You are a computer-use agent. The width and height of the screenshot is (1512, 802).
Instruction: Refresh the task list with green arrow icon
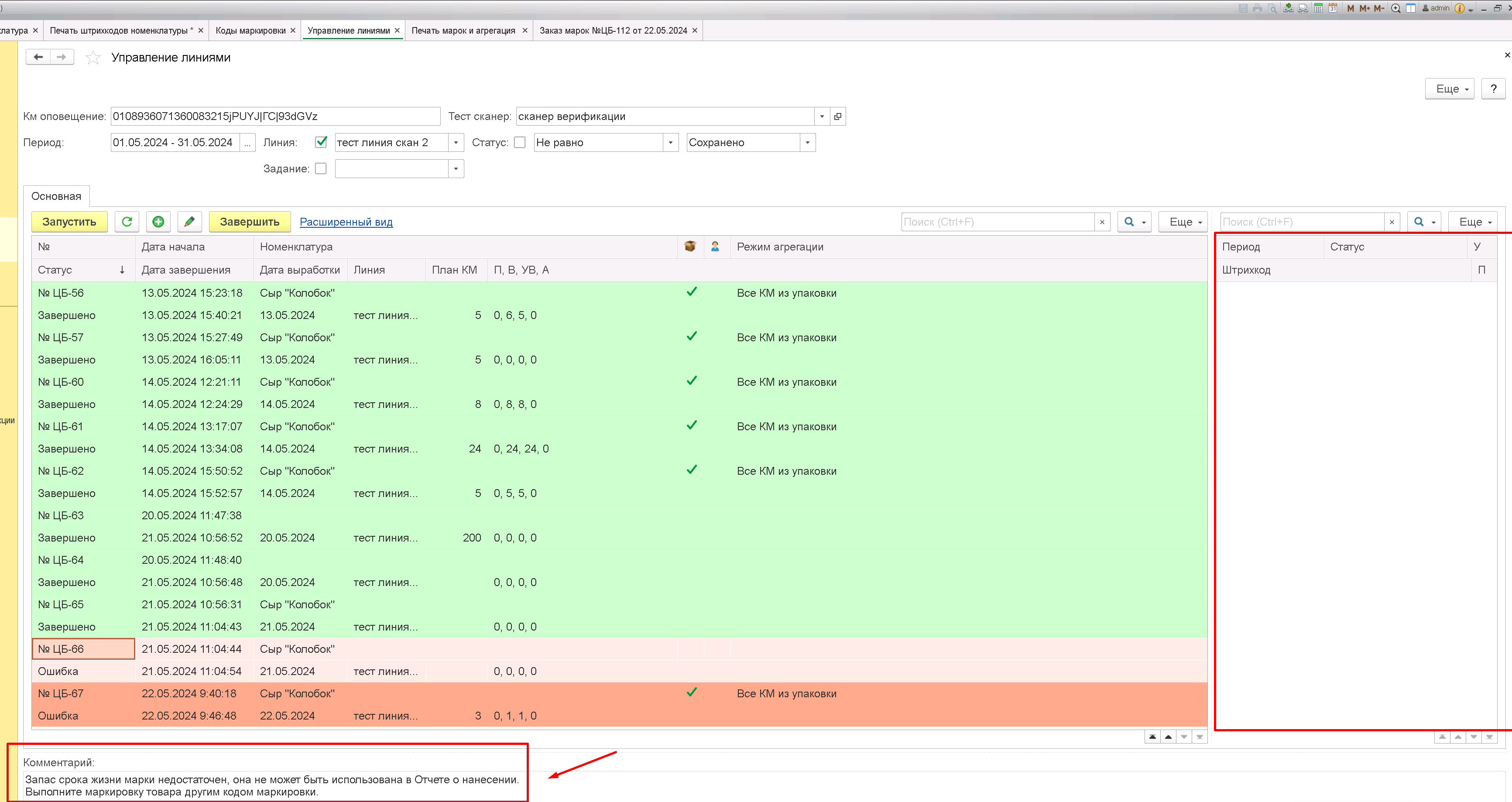[x=127, y=222]
